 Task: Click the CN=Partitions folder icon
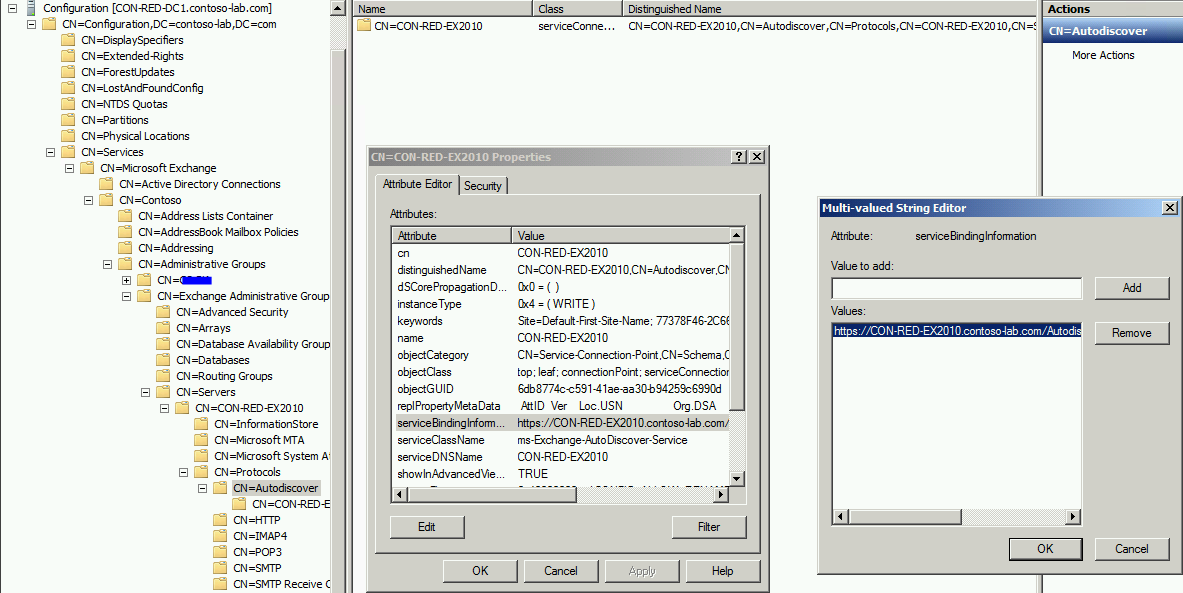point(69,120)
